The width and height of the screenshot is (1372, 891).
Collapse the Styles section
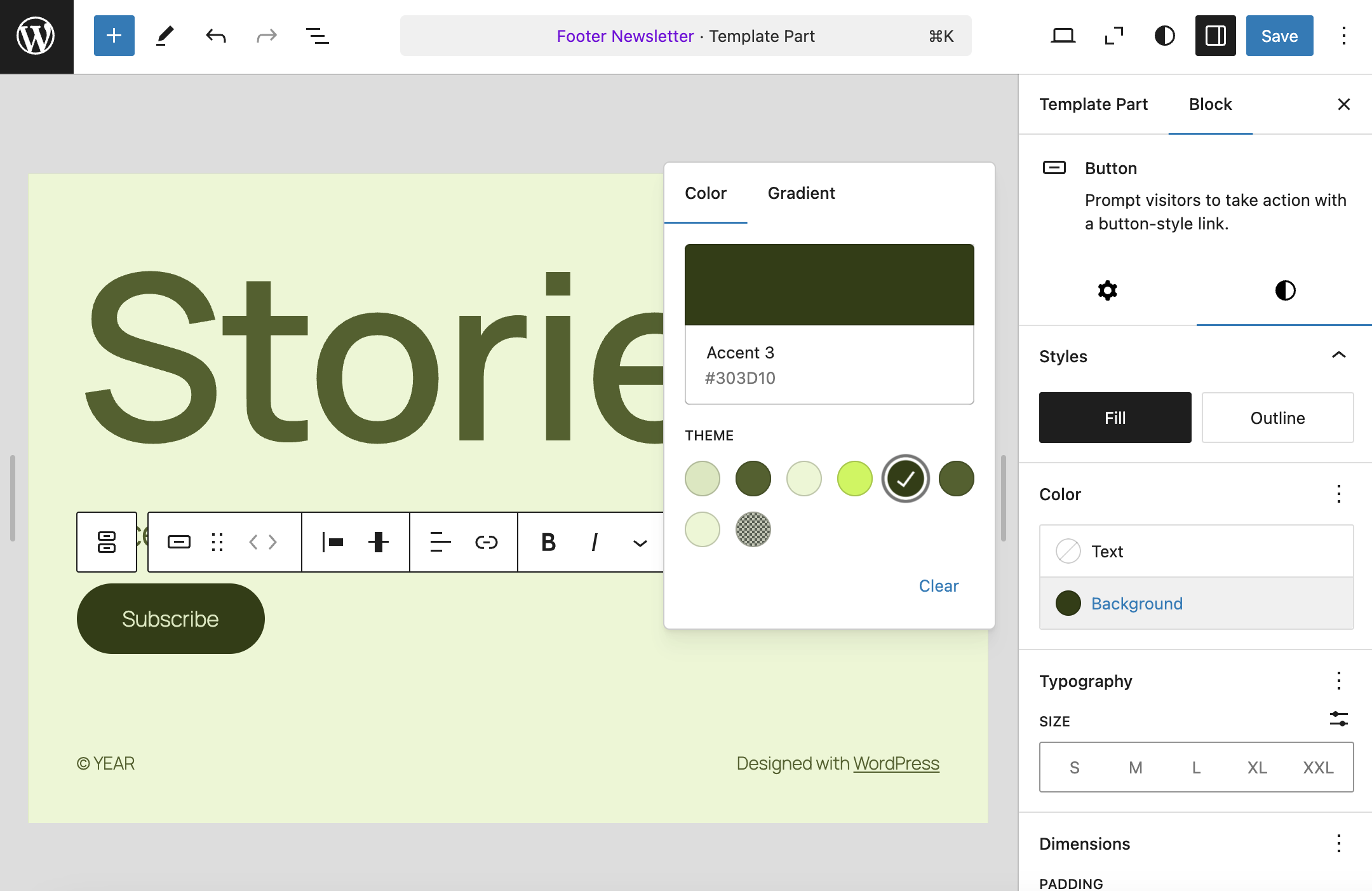(1338, 356)
